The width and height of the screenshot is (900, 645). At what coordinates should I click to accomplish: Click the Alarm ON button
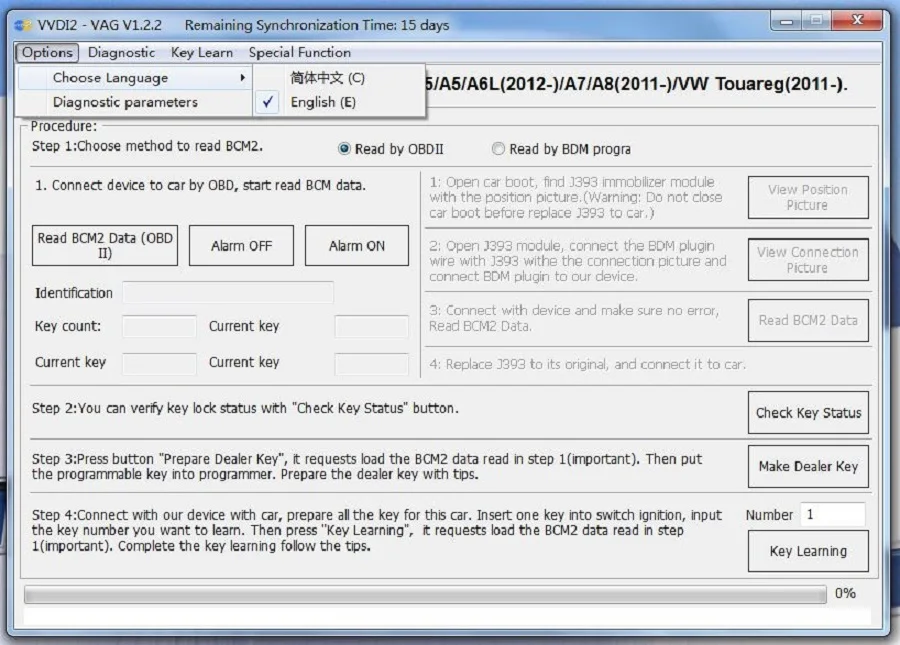coord(356,246)
